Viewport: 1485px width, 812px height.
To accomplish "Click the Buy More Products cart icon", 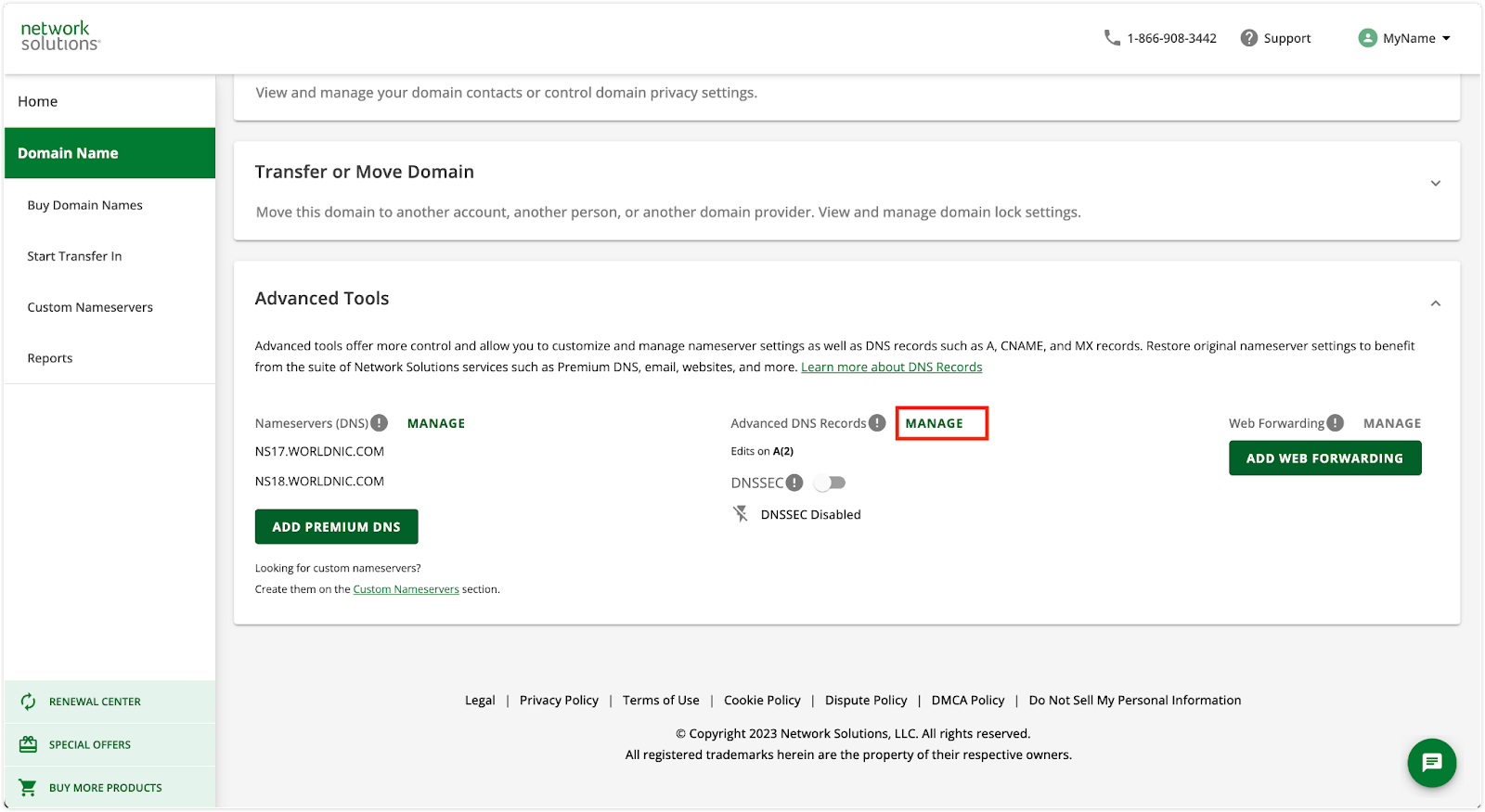I will pos(29,788).
